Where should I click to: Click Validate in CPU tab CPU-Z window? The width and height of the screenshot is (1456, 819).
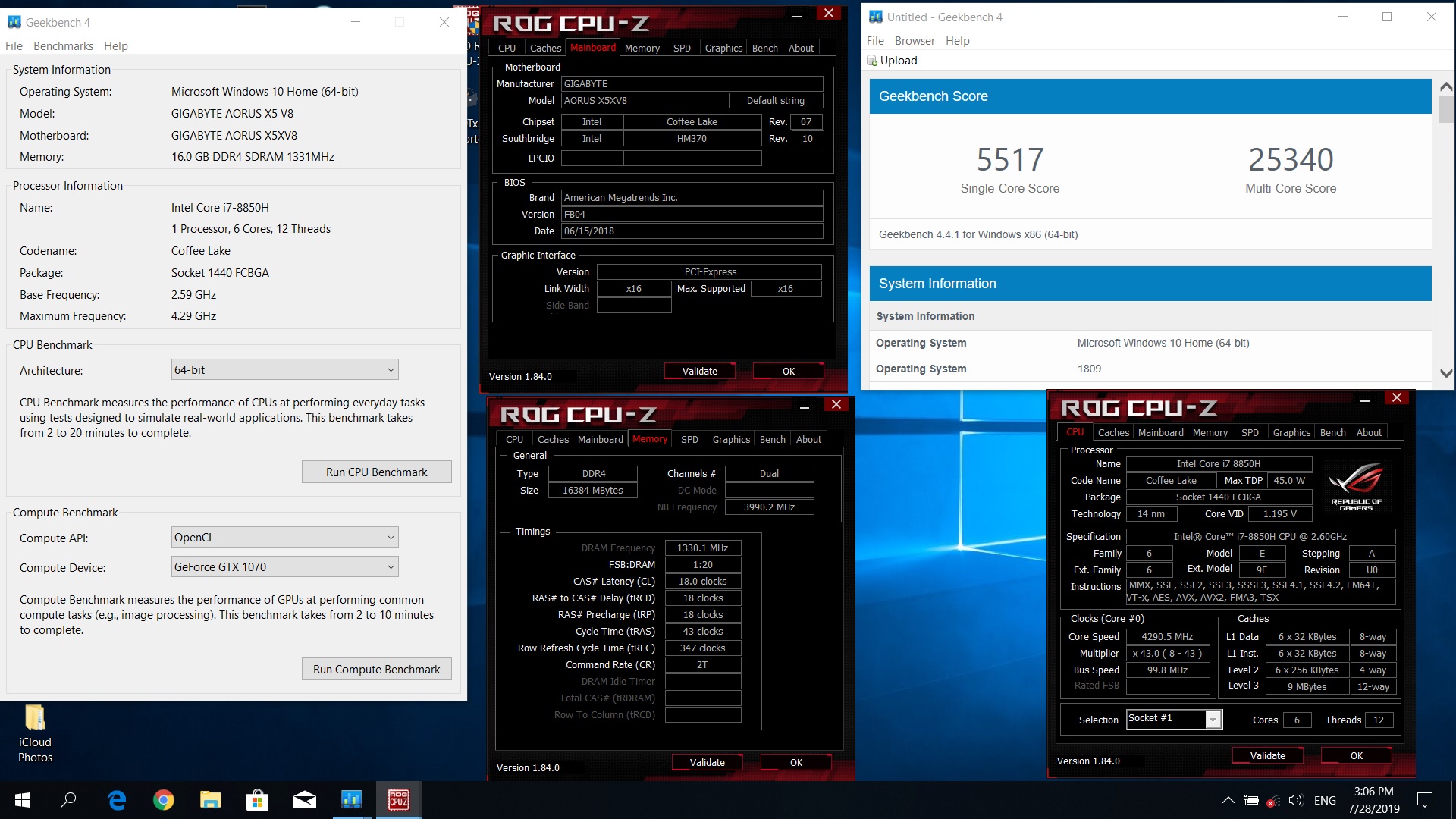tap(1267, 755)
